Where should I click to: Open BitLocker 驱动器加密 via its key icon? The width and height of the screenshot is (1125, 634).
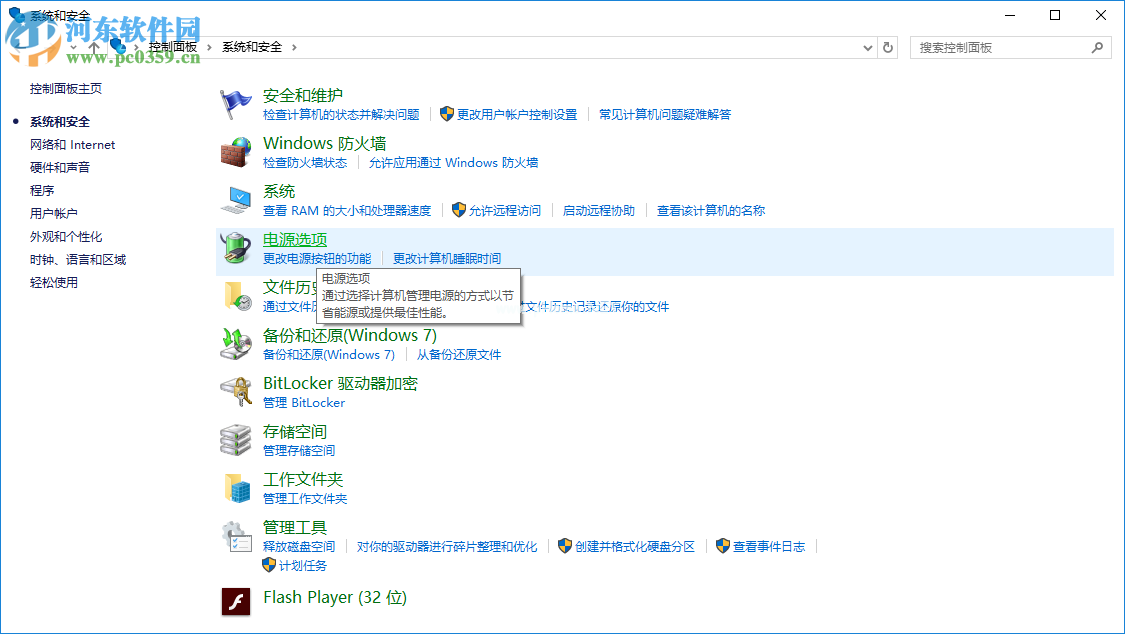(x=237, y=391)
